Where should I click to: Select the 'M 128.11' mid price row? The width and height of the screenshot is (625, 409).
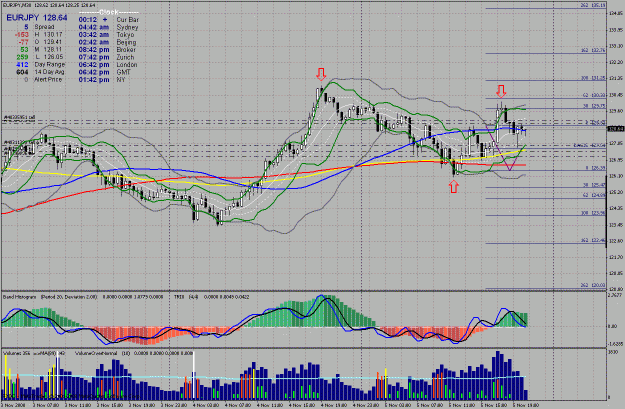pyautogui.click(x=49, y=49)
